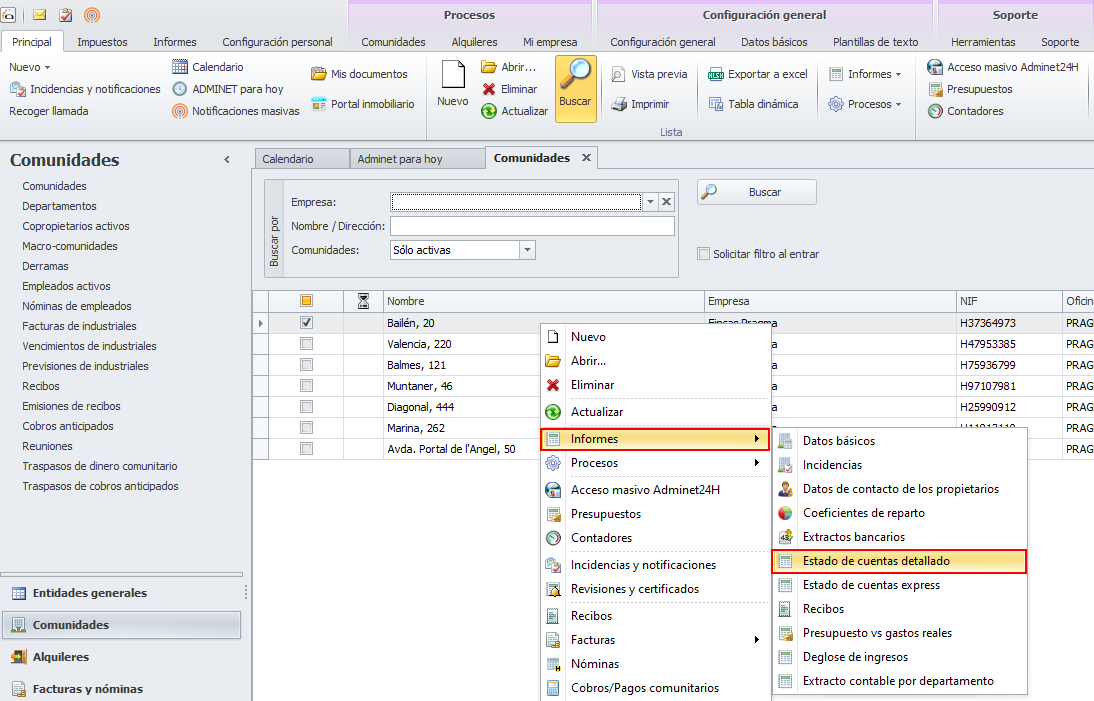
Task: Click the Nombre / Dirección input field
Action: click(x=532, y=226)
